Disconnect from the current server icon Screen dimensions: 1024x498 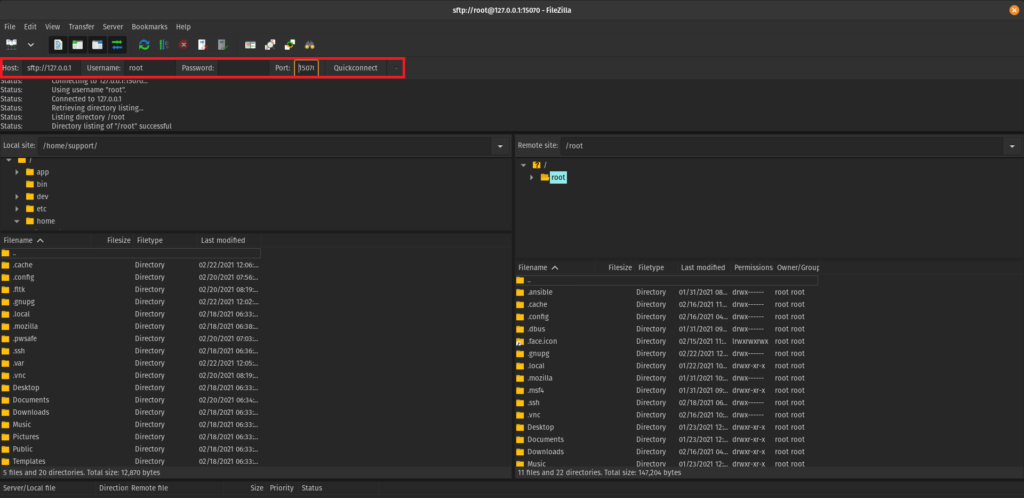[x=203, y=44]
